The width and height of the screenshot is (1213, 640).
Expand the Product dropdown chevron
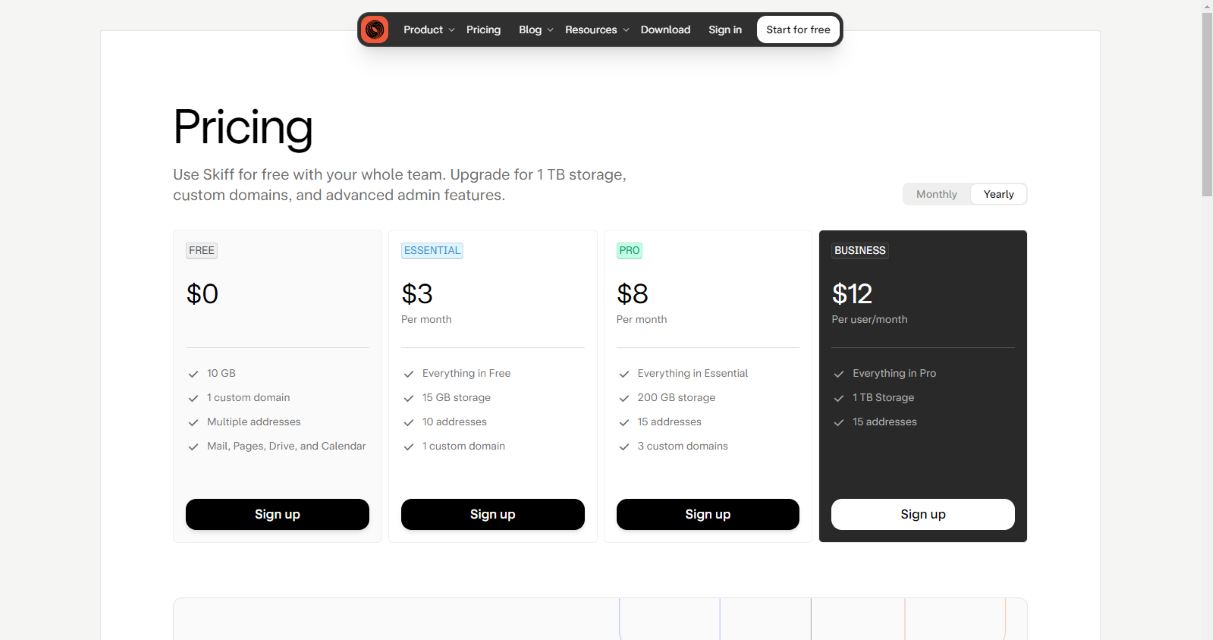[x=451, y=30]
